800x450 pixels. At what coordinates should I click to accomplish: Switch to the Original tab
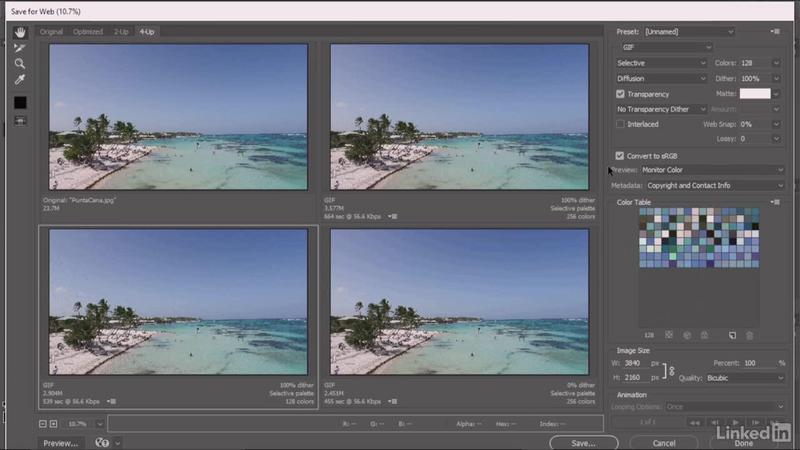coord(51,32)
